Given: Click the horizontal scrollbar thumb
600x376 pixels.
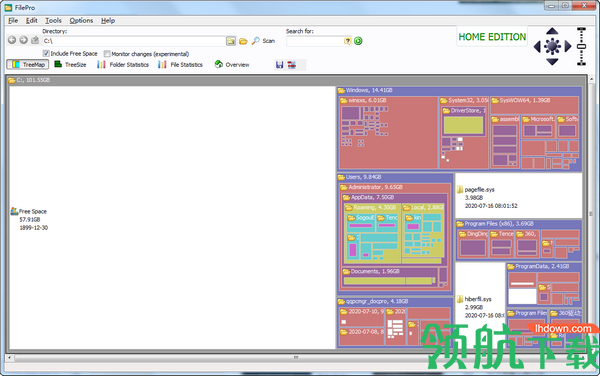Looking at the screenshot, I should click(x=295, y=358).
